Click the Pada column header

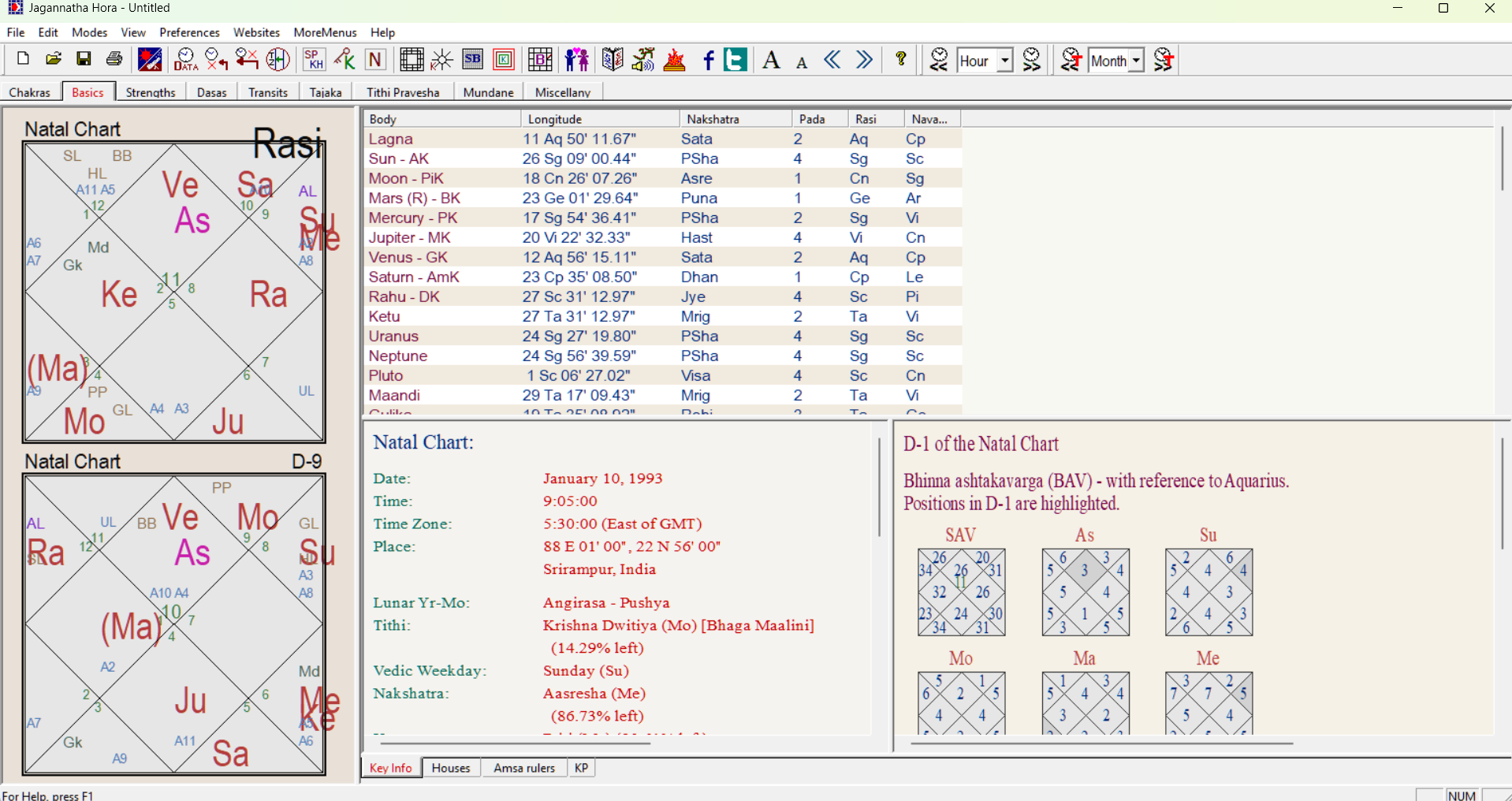[820, 119]
